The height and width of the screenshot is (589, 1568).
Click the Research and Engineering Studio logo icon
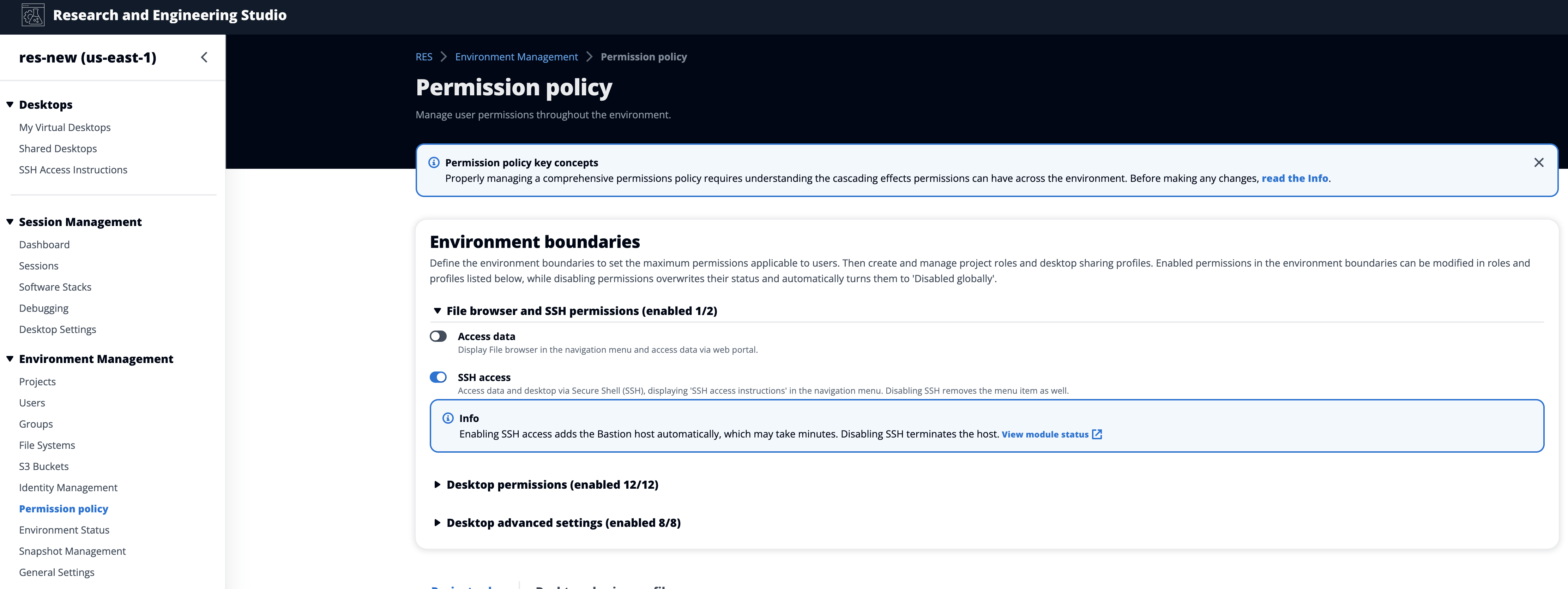click(33, 15)
